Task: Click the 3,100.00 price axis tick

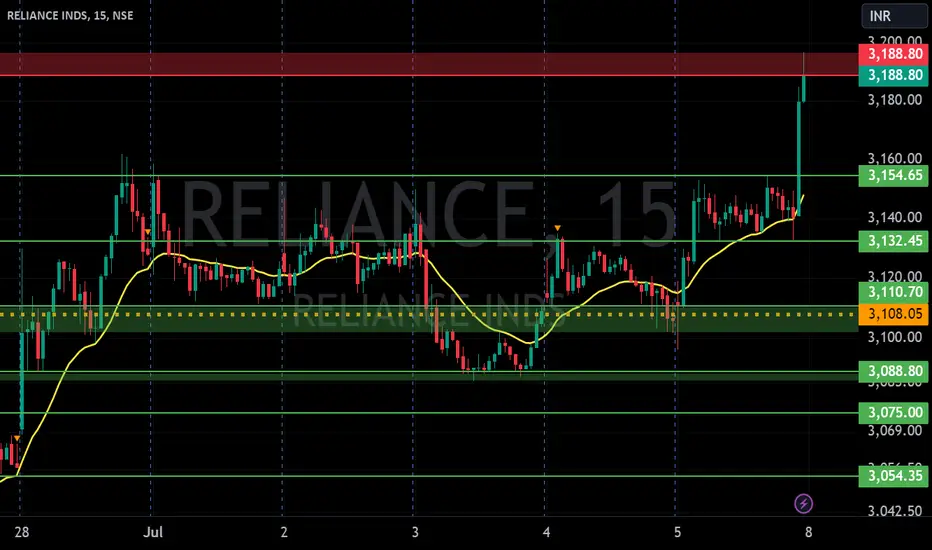Action: click(x=895, y=337)
